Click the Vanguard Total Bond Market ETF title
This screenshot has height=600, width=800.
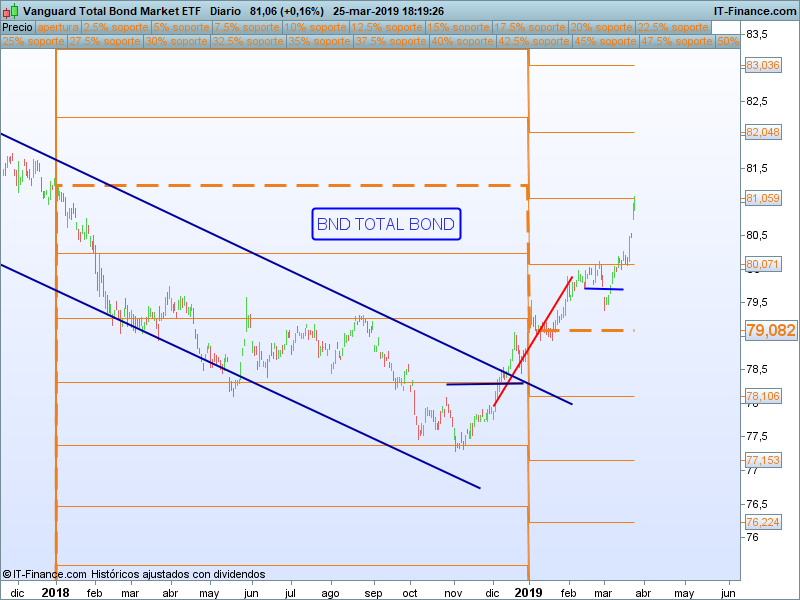pos(112,11)
